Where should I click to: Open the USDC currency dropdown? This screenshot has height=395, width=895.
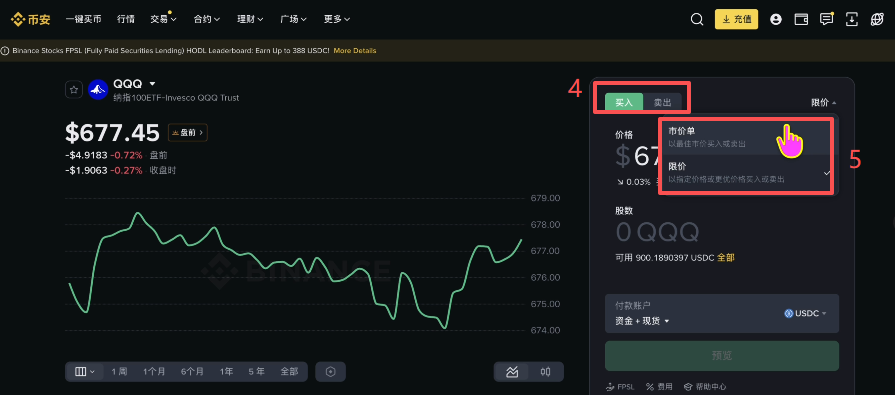805,313
